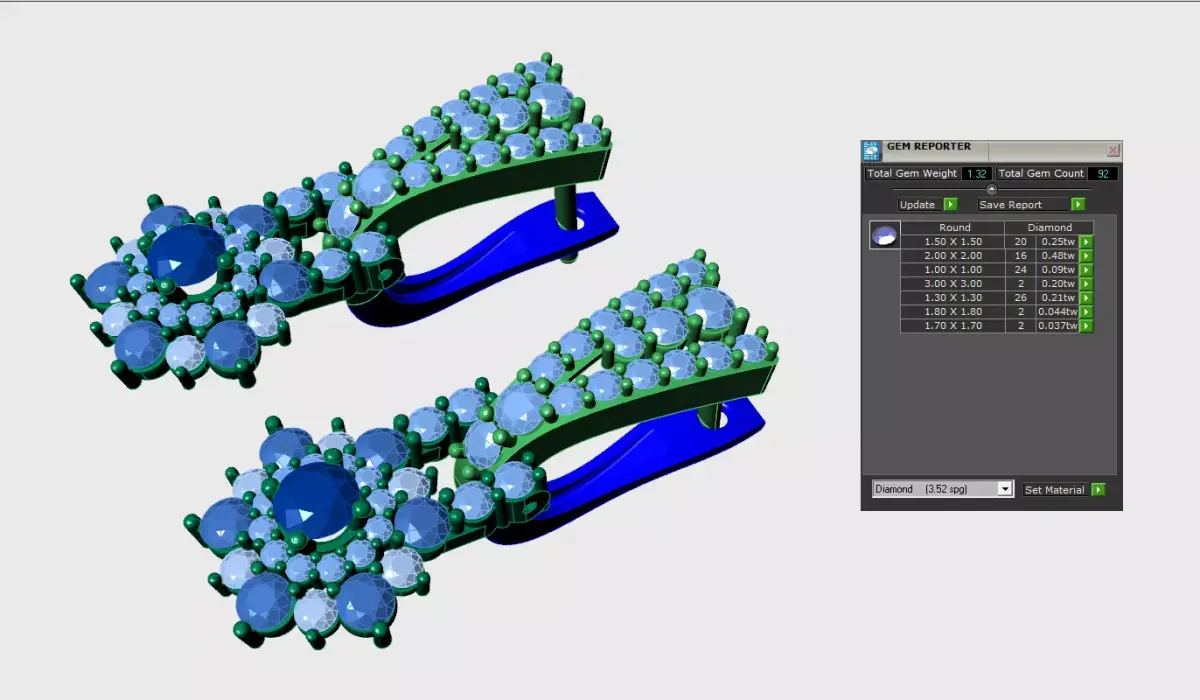
Task: Click the count cell showing 26
Action: click(x=1021, y=297)
